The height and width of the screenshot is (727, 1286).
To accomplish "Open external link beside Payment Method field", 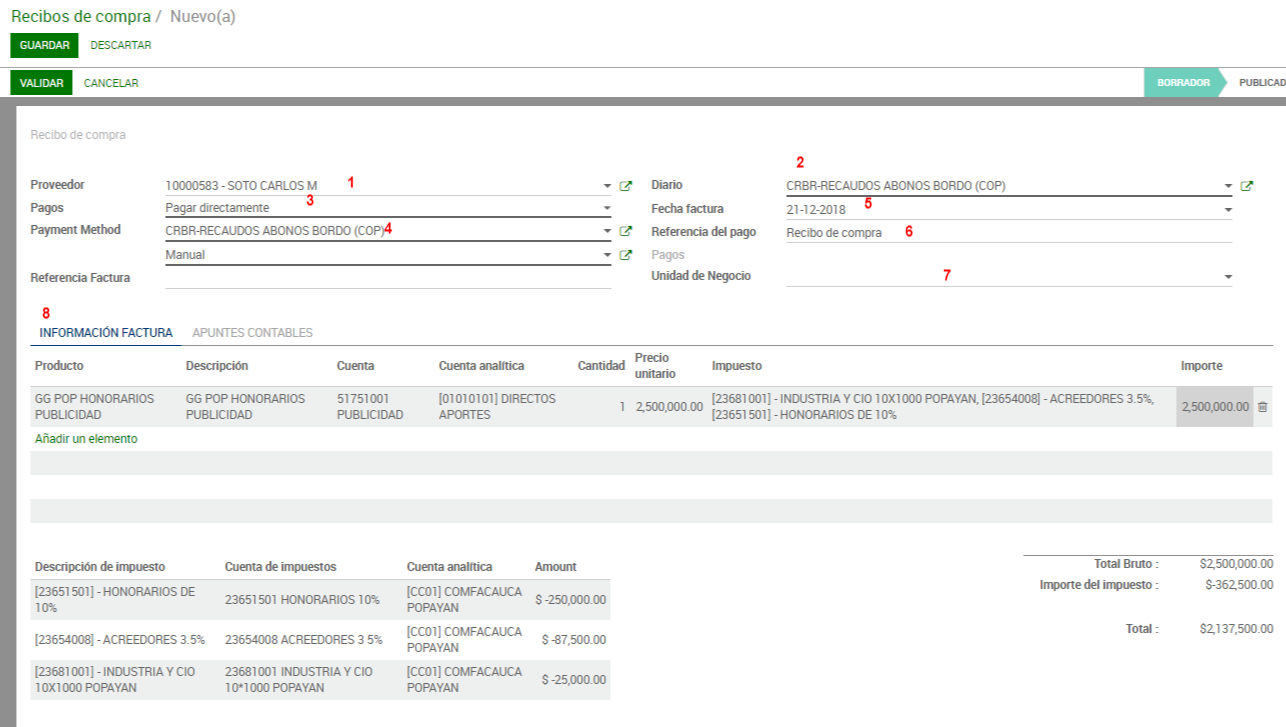I will click(x=626, y=231).
